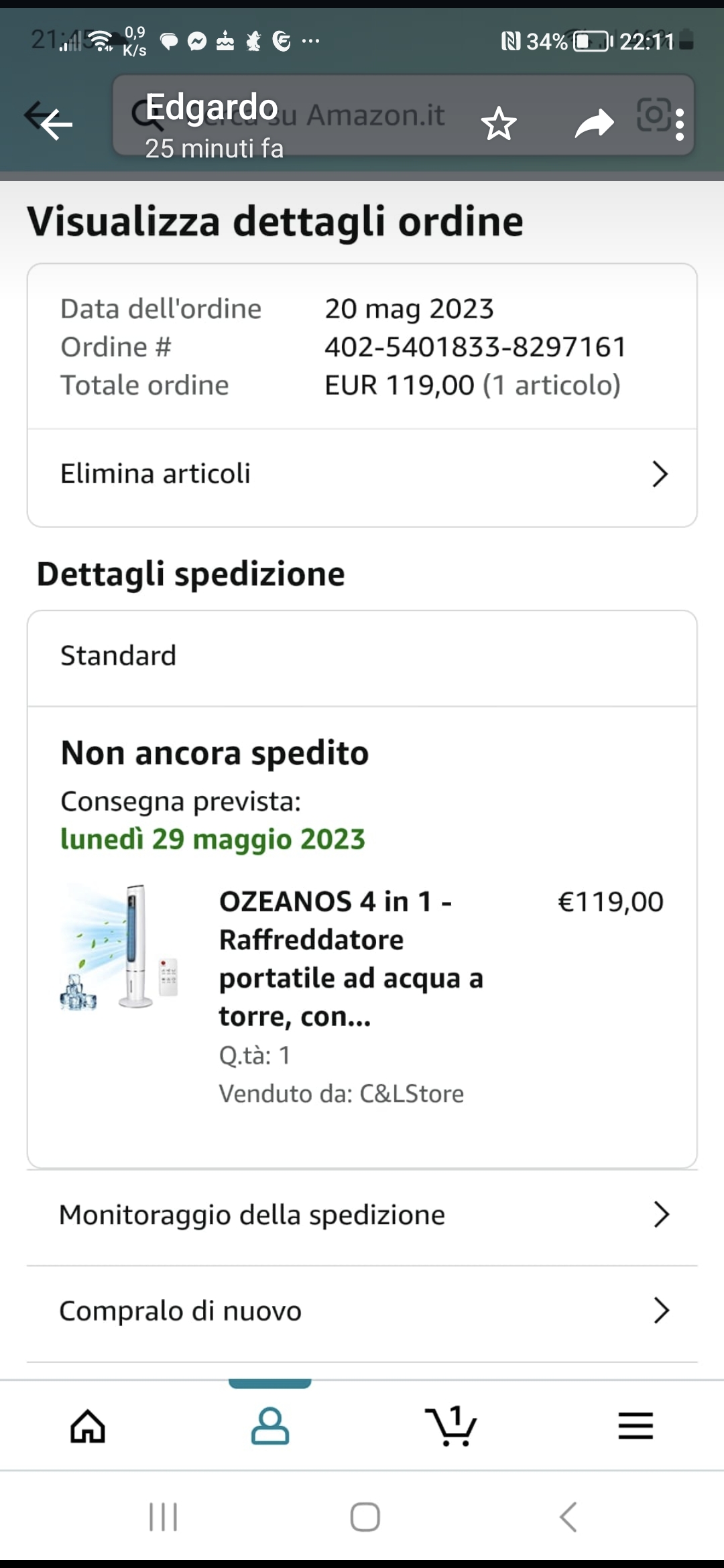Screen dimensions: 724x1568
Task: Expand Elimina articoli option
Action: [x=362, y=474]
